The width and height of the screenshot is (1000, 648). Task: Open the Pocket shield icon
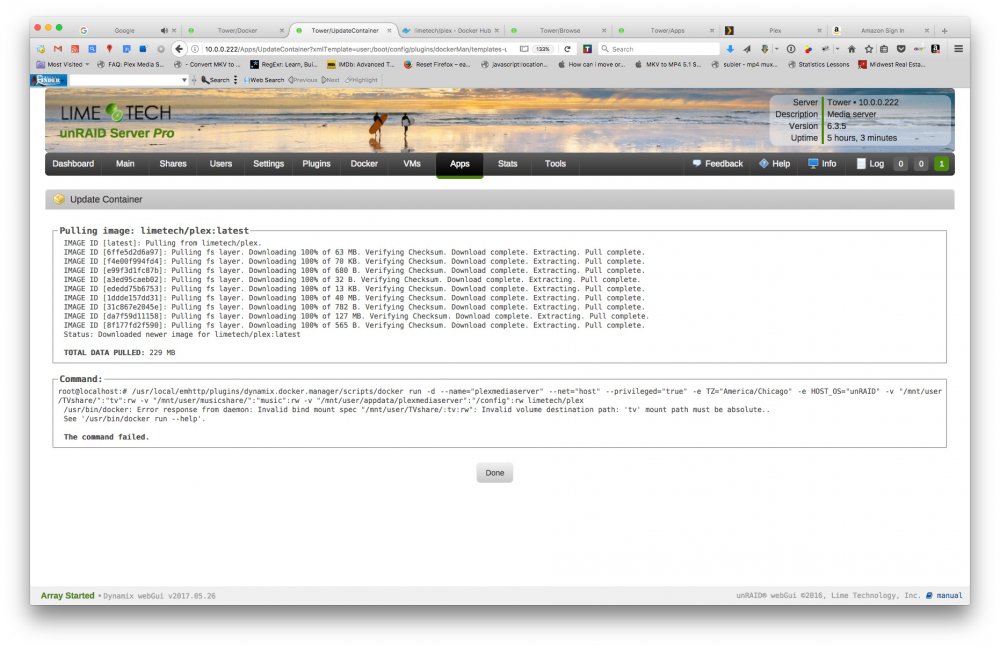pos(901,48)
